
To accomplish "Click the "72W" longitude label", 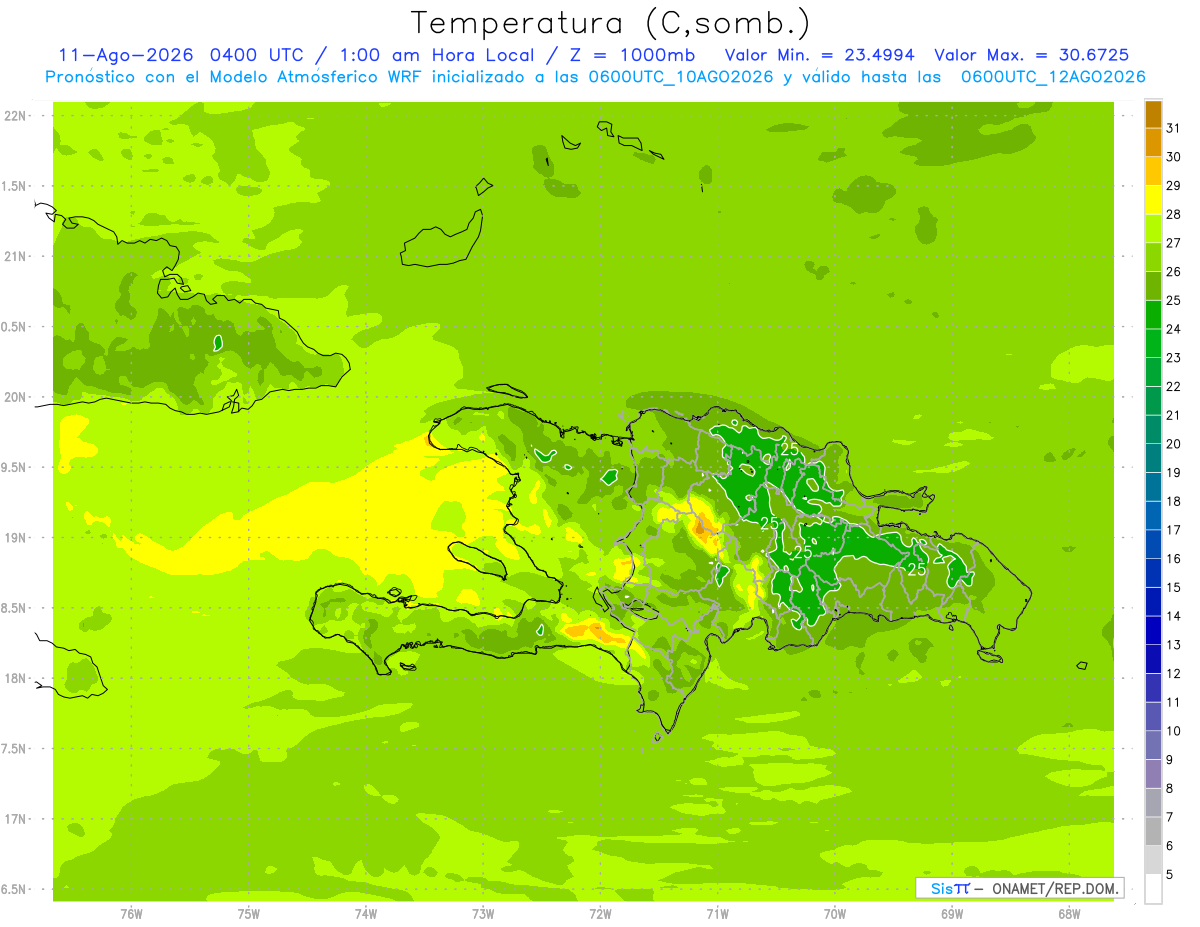I will [600, 914].
